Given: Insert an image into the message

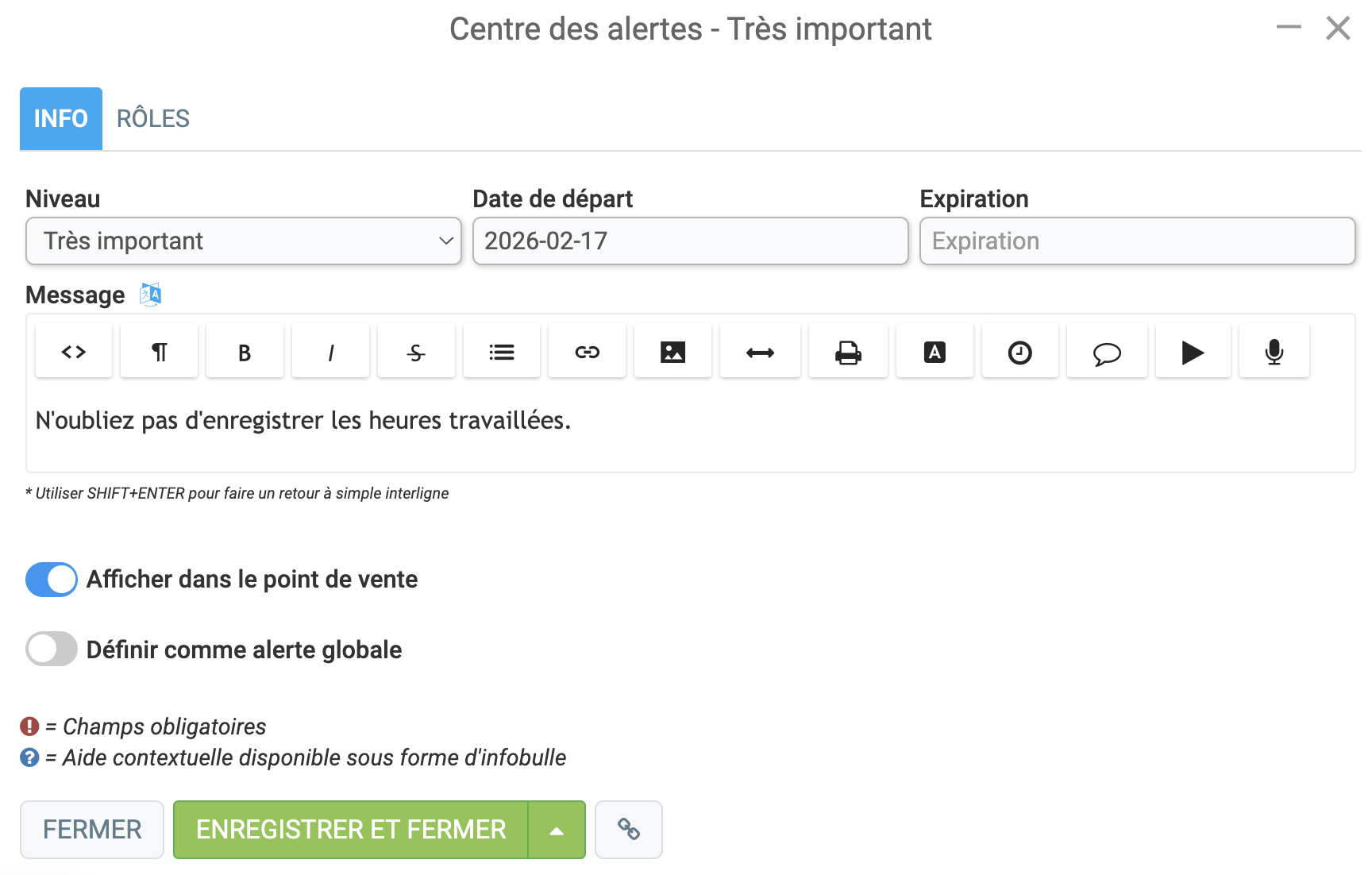Looking at the screenshot, I should 673,352.
